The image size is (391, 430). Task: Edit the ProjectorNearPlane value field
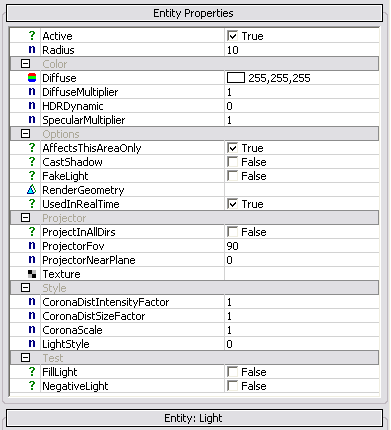[x=302, y=260]
